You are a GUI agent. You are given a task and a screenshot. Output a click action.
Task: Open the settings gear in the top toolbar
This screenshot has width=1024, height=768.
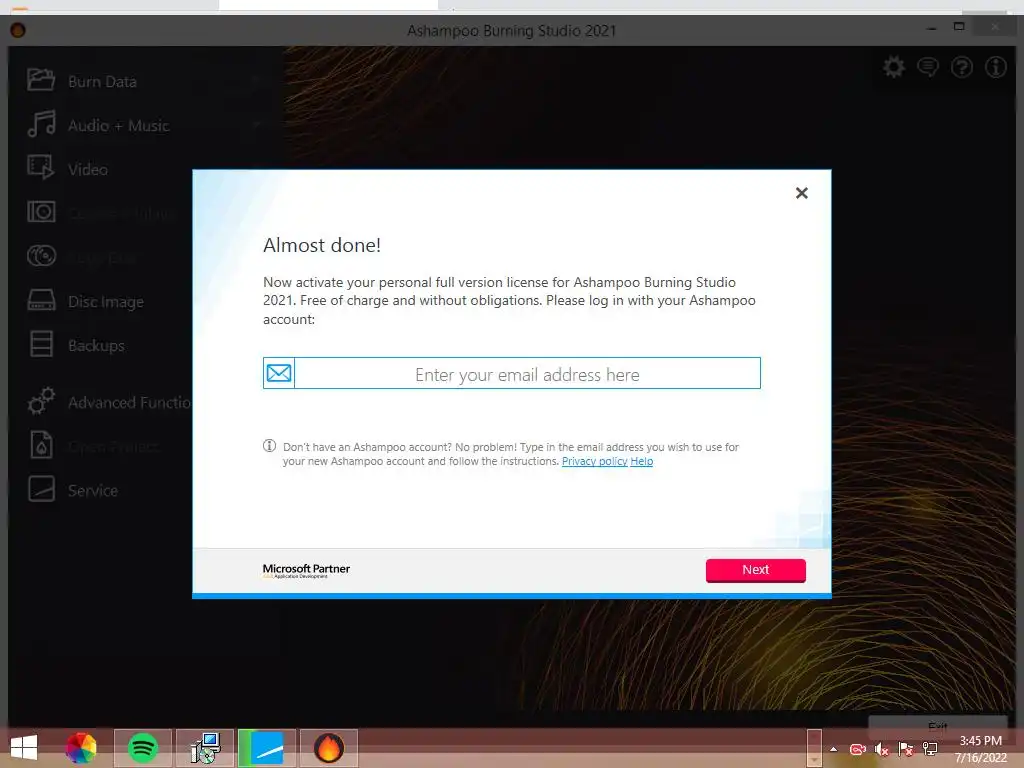click(x=894, y=67)
